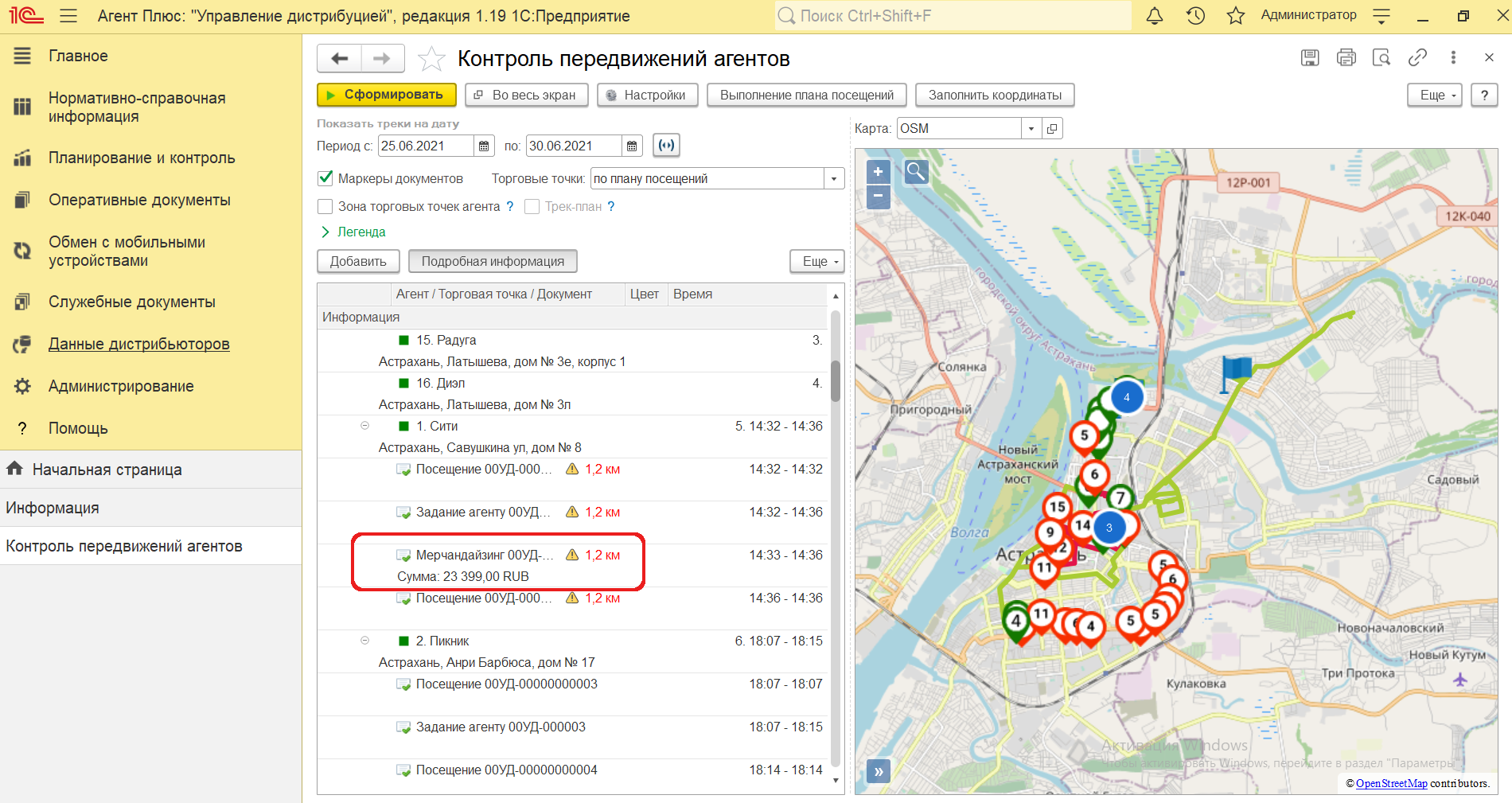
Task: Open Обмен с мобильными устройствами section
Action: pyautogui.click(x=127, y=251)
